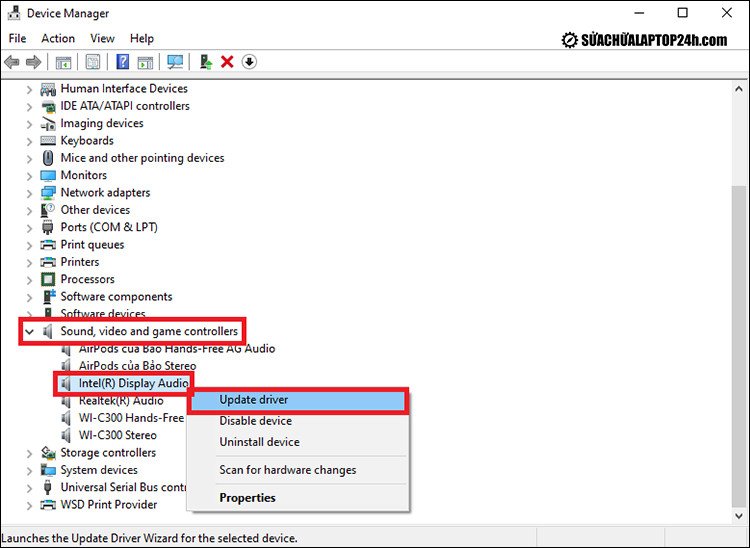Select Mice and other pointing devices label
This screenshot has width=750, height=548.
142,158
